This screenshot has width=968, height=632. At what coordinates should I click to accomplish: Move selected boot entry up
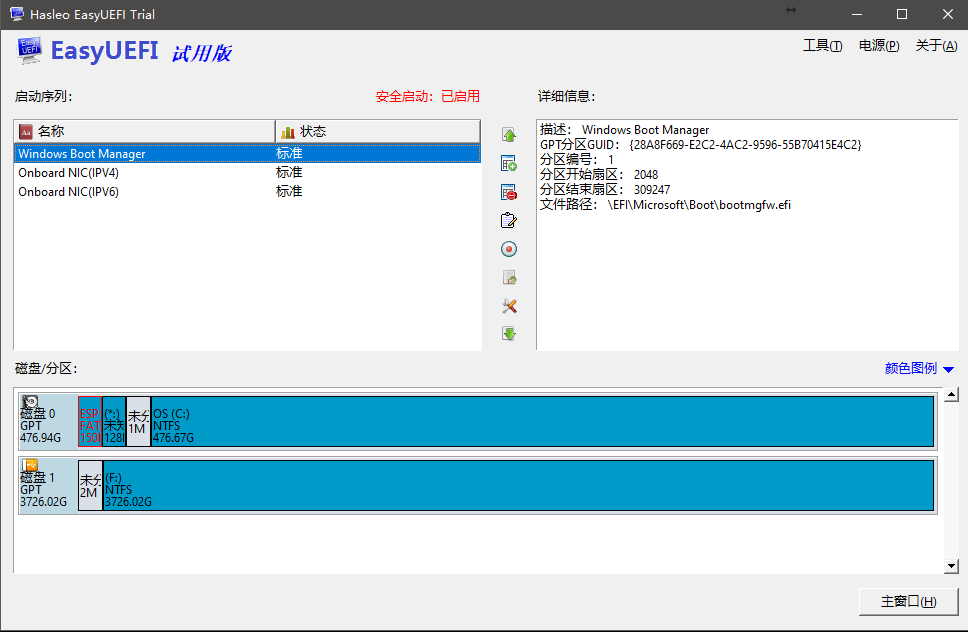509,135
